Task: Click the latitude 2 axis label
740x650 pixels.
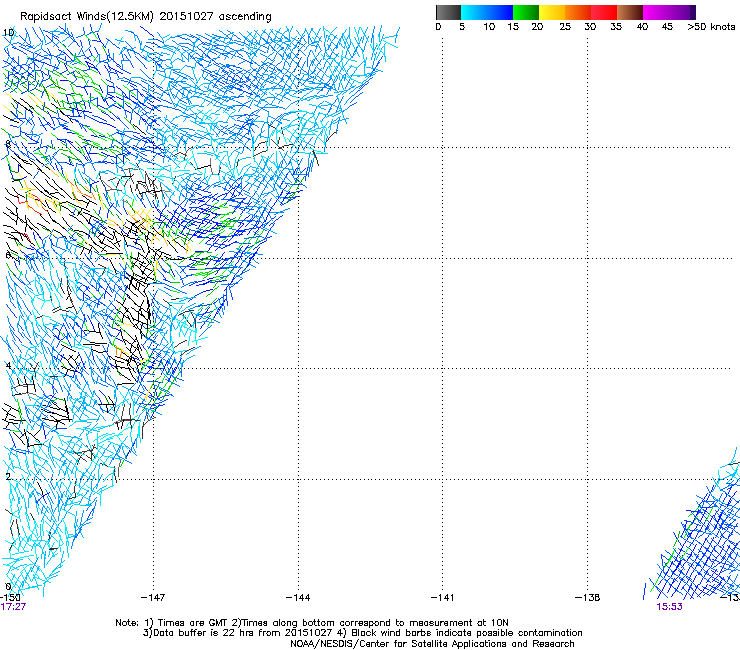Action: click(8, 476)
